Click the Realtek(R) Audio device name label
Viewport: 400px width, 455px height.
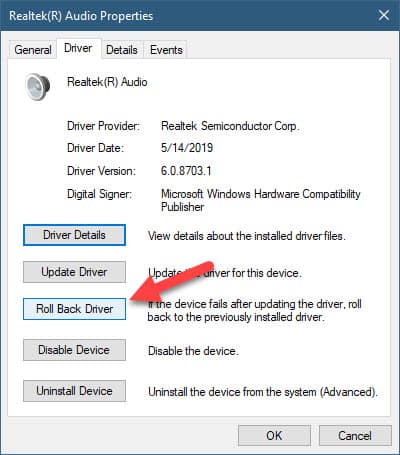click(x=107, y=82)
